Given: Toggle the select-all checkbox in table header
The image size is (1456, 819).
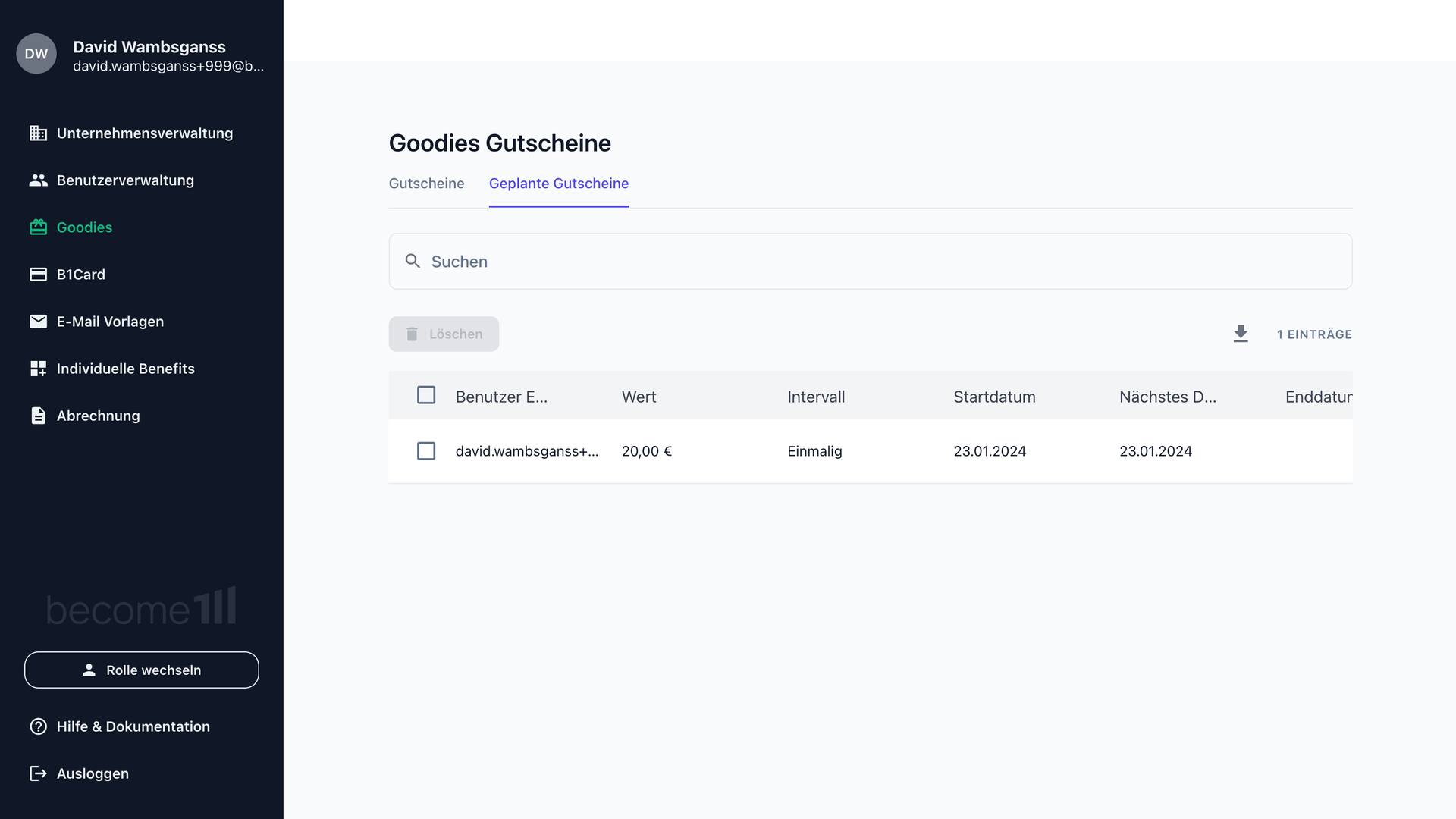Looking at the screenshot, I should [x=426, y=395].
